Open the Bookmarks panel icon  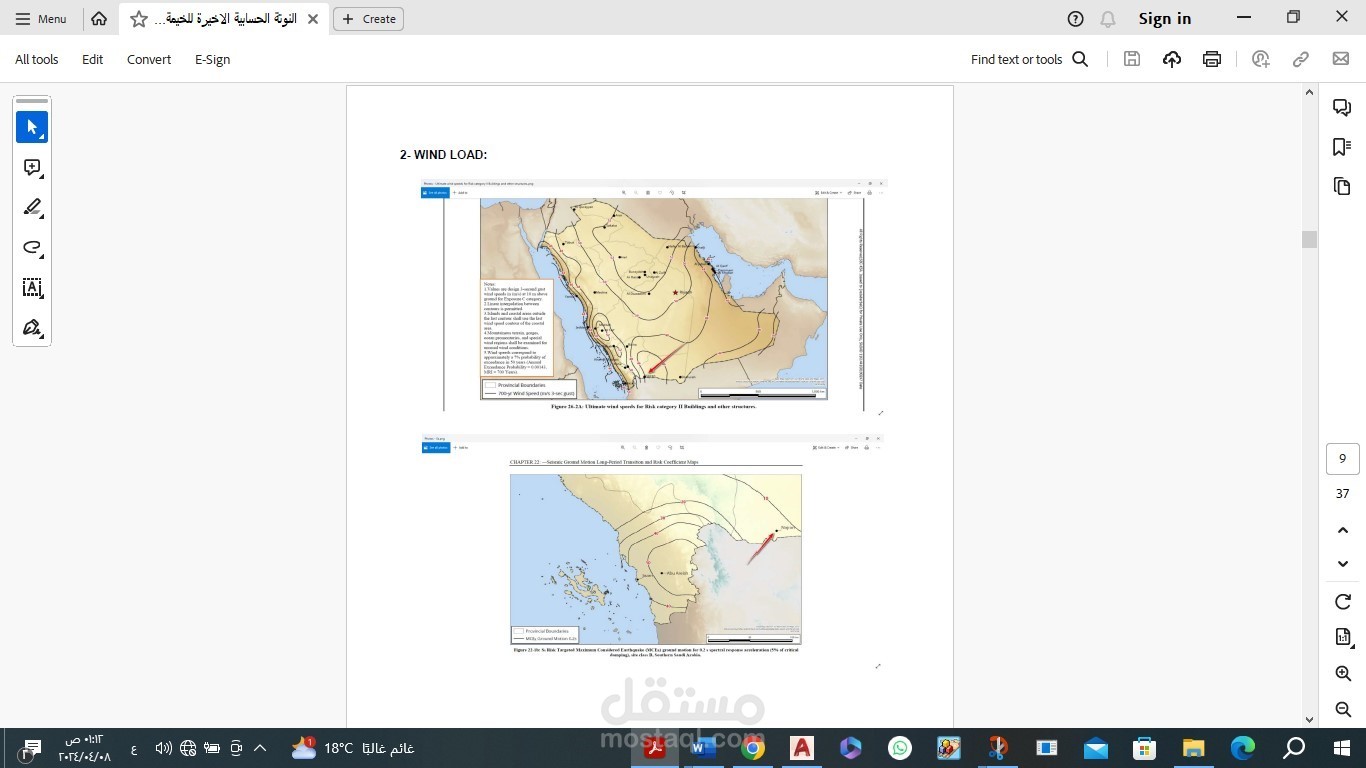[1342, 147]
